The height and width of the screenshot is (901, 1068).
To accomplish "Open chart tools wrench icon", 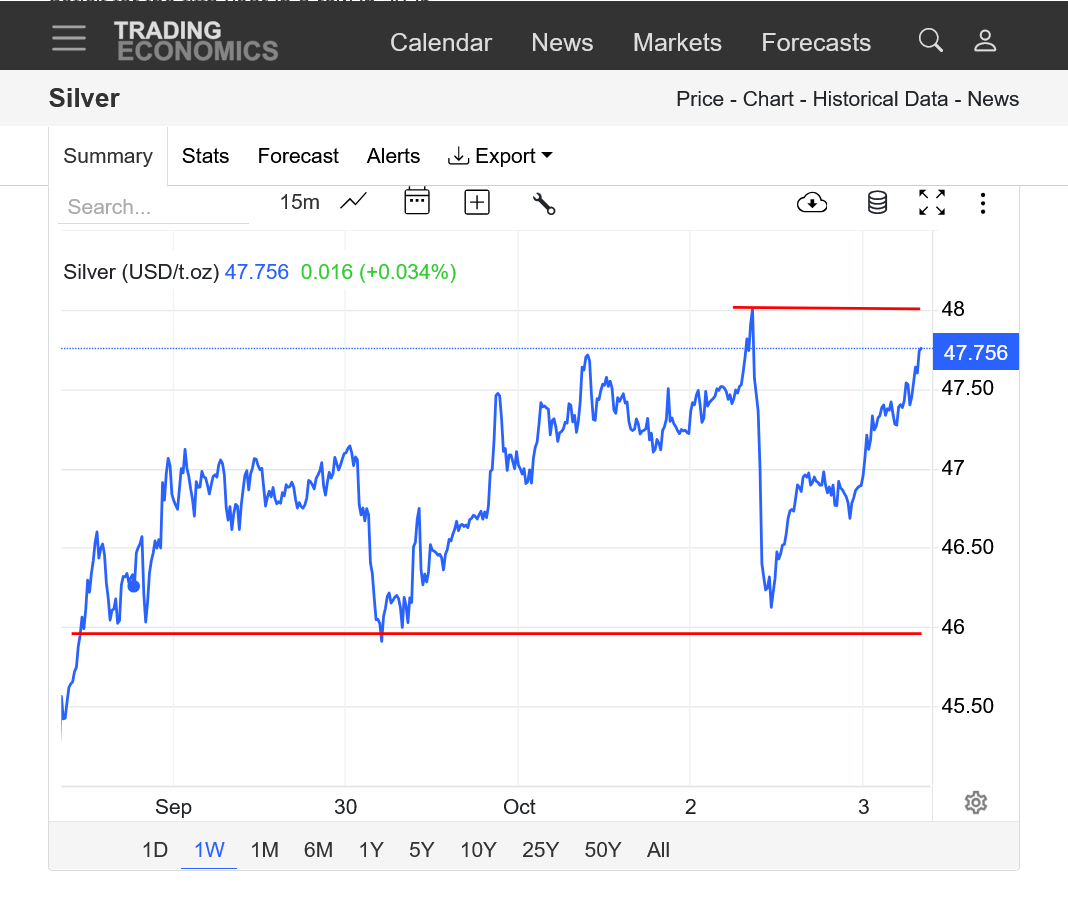I will [544, 204].
